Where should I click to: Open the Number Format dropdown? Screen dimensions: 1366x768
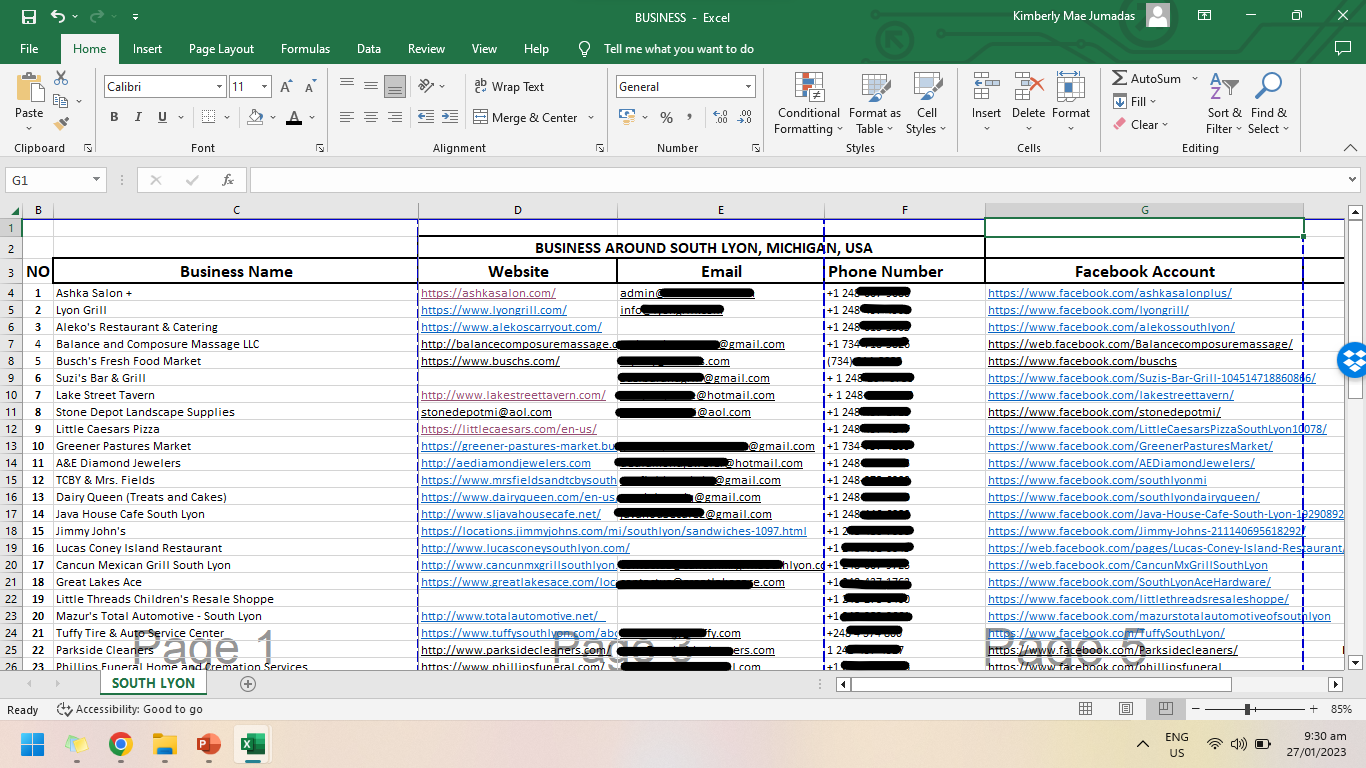pos(748,87)
